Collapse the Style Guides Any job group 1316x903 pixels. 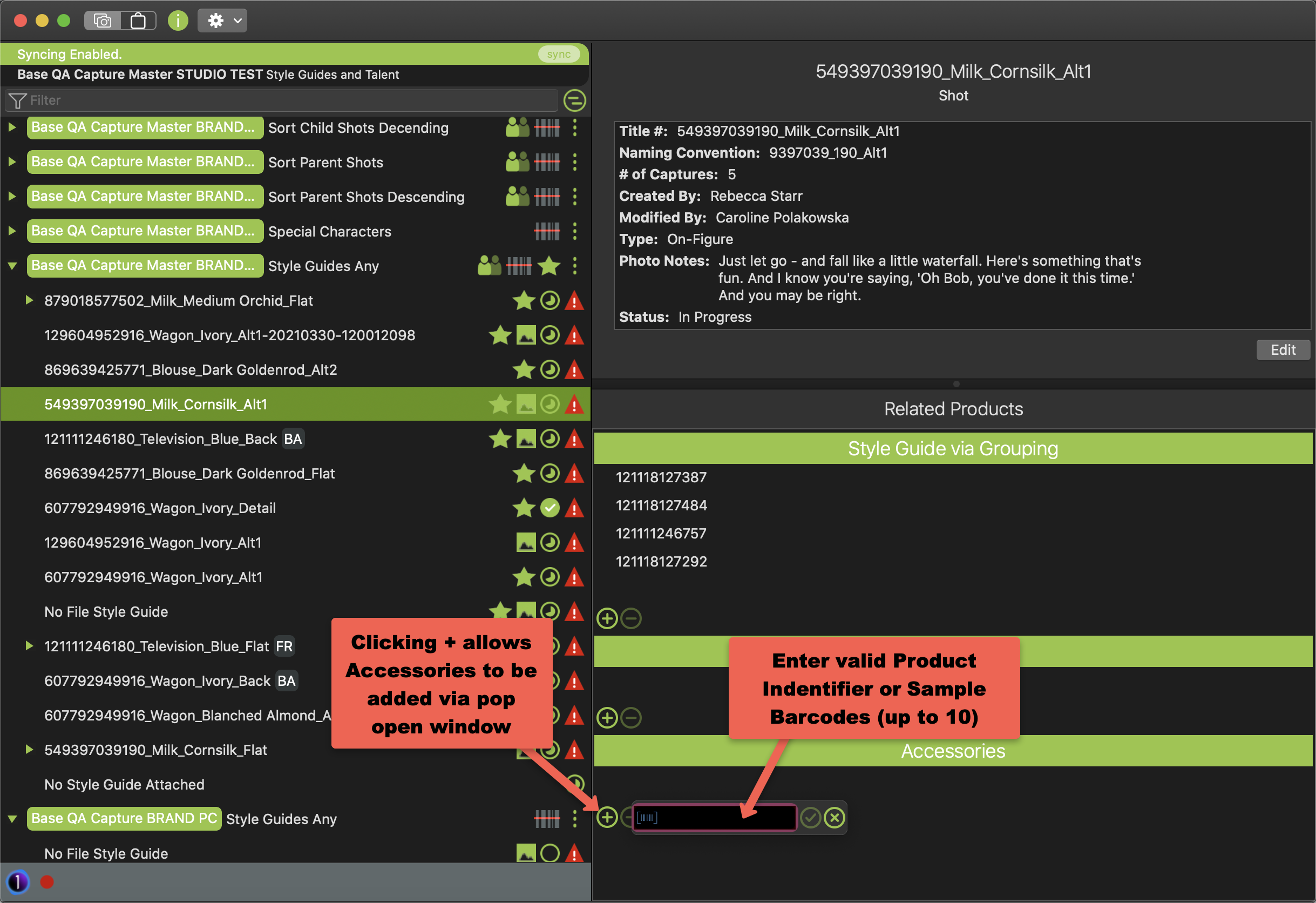12,266
